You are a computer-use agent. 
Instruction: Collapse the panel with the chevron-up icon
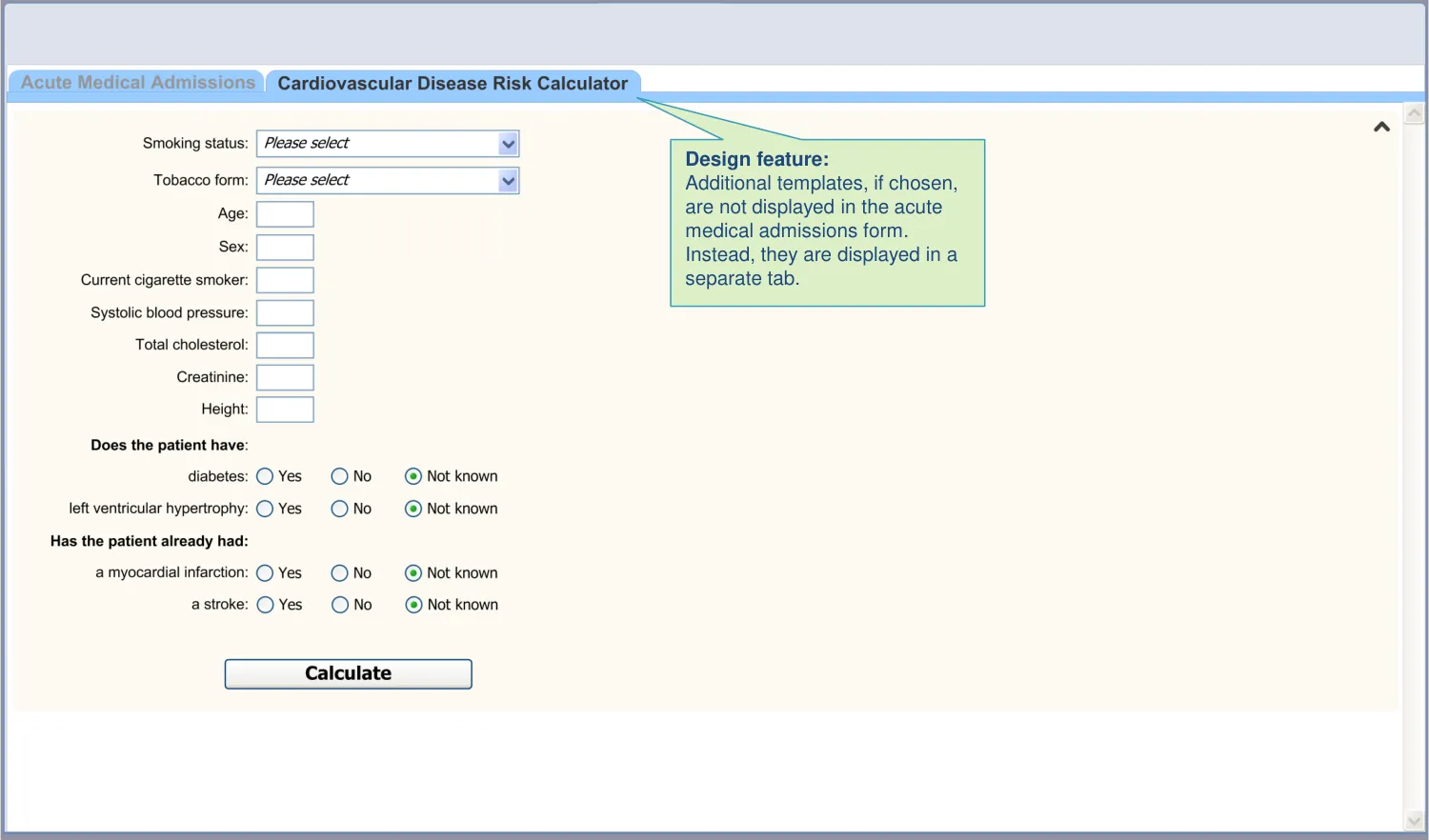pos(1381,127)
